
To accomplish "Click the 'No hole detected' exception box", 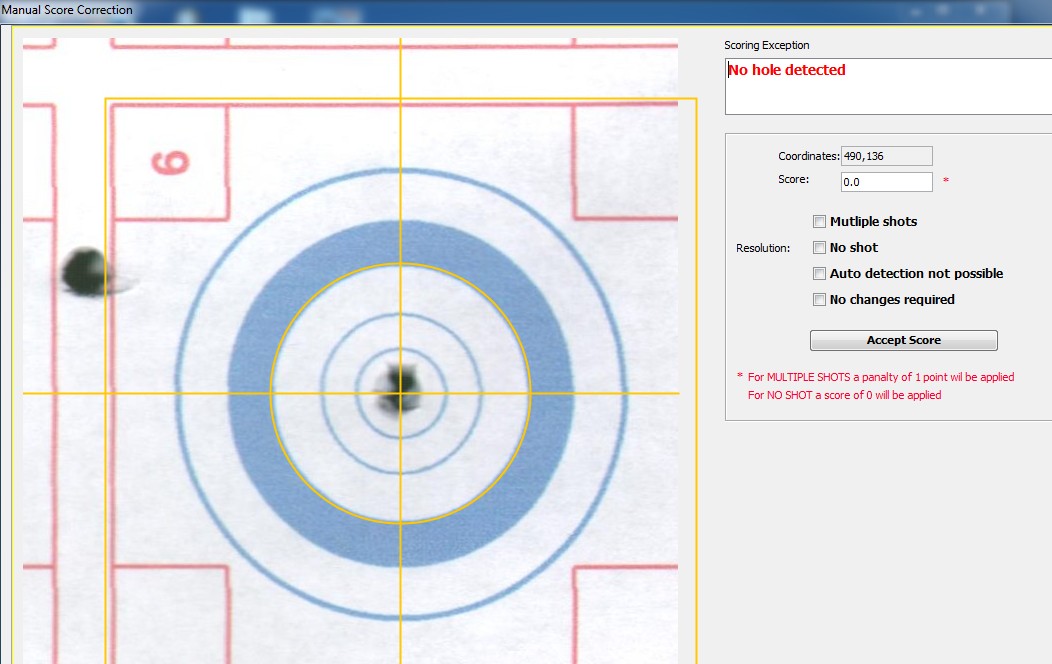I will pyautogui.click(x=886, y=86).
